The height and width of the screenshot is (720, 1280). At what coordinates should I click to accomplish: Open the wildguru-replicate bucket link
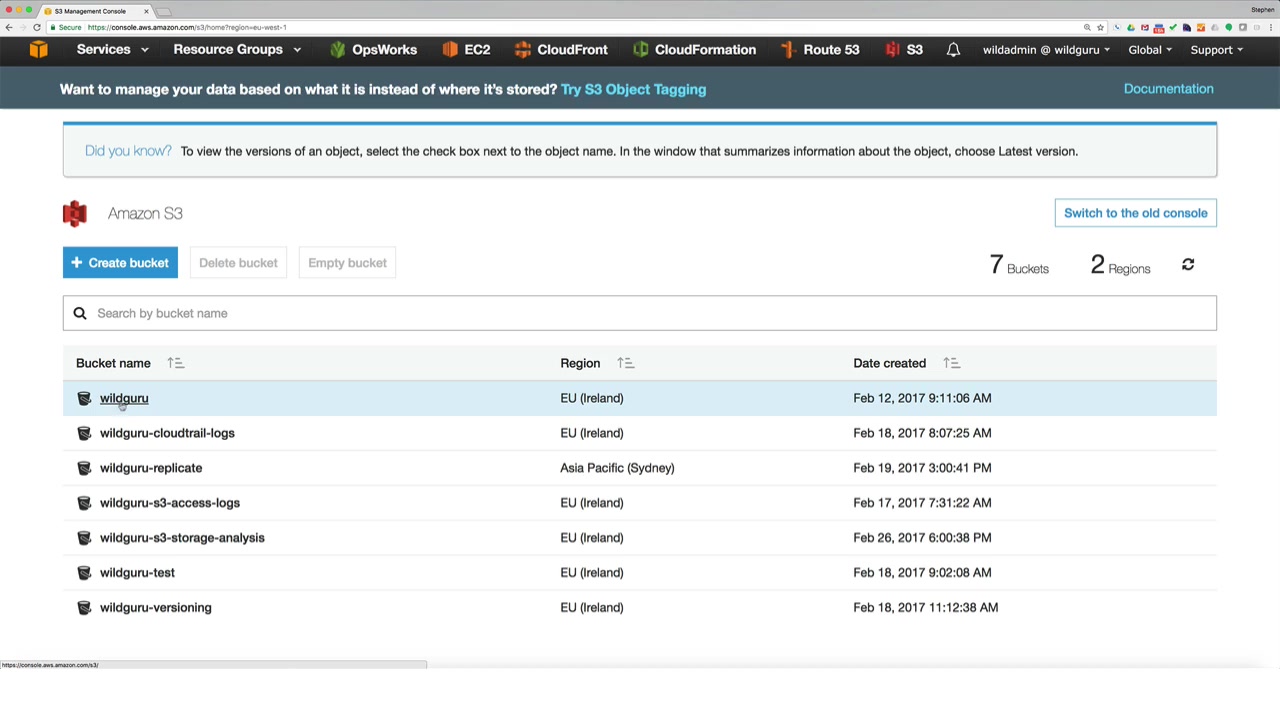point(151,468)
